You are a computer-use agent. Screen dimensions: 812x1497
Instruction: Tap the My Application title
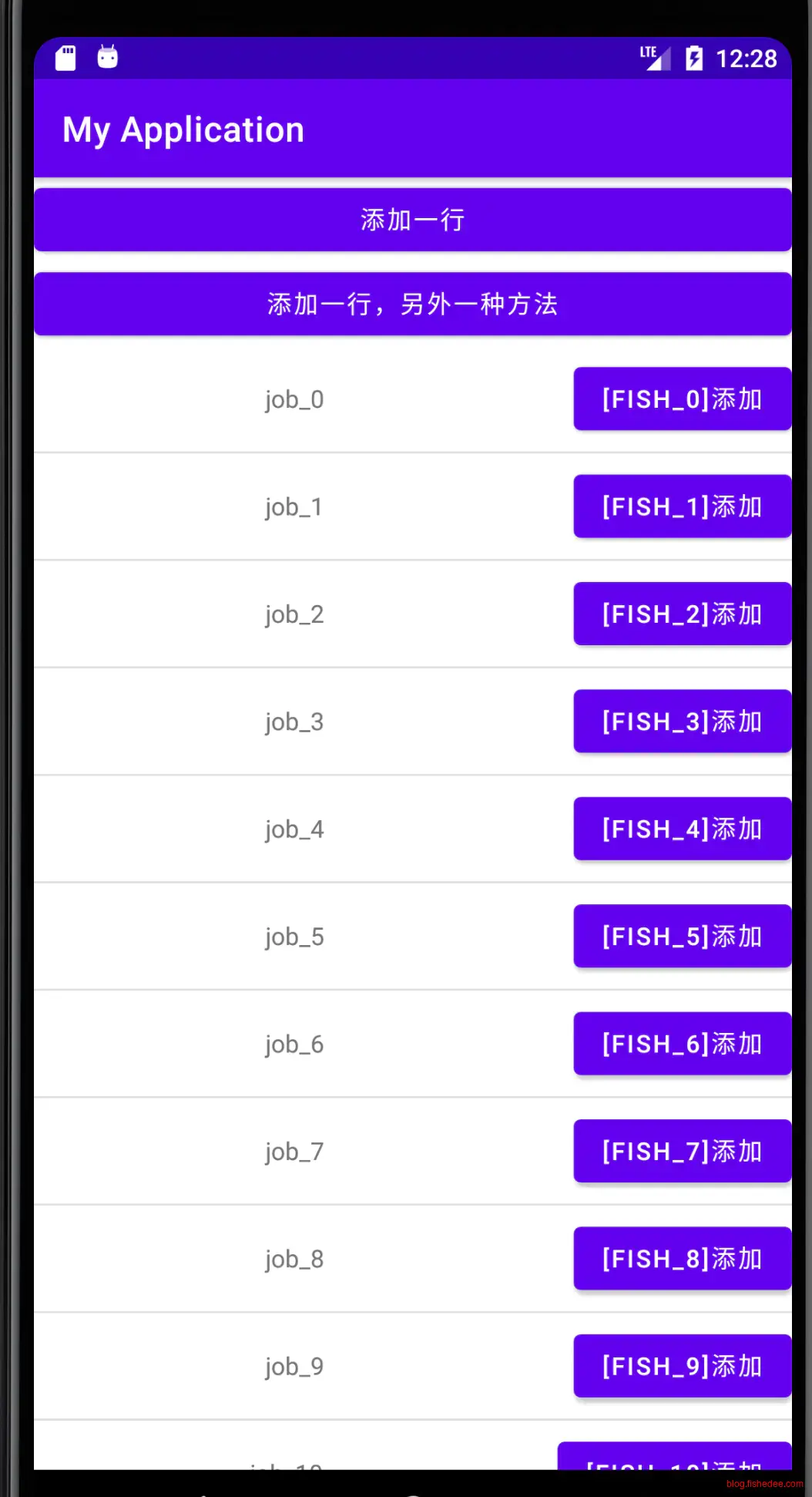183,130
